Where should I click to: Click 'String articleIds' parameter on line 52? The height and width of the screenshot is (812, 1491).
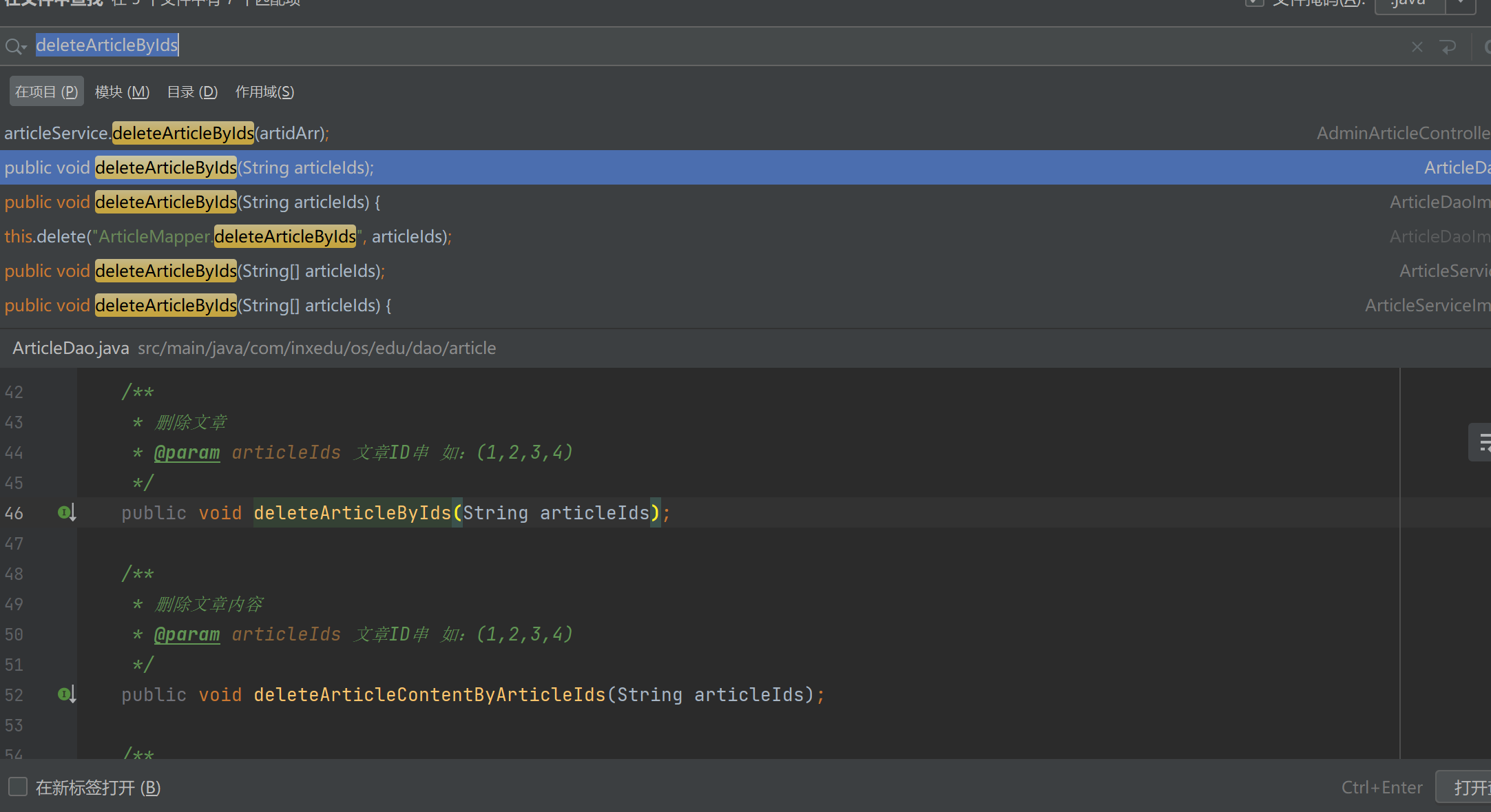coord(711,694)
